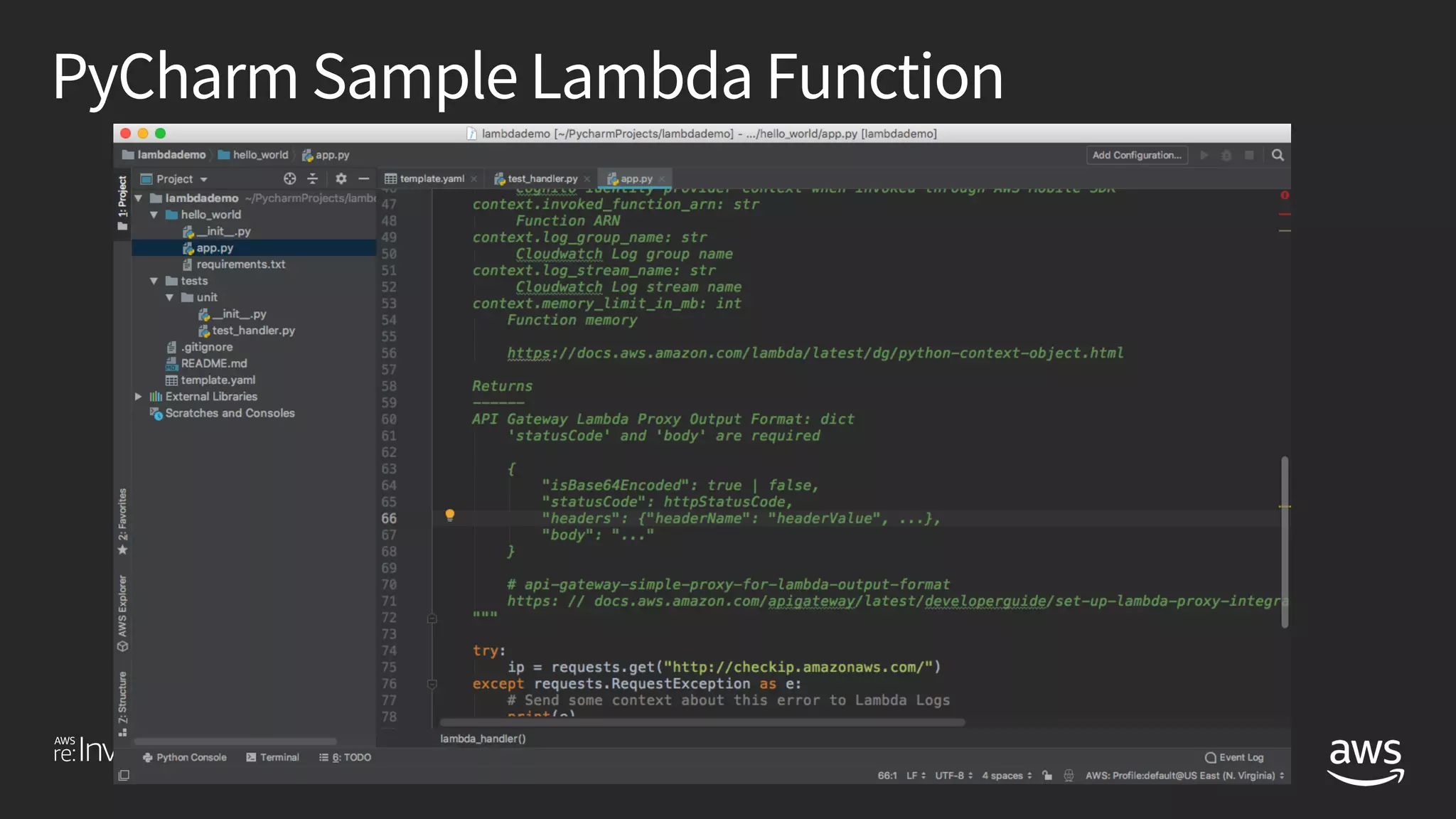1456x819 pixels.
Task: Open the Terminal tool window
Action: [x=273, y=757]
